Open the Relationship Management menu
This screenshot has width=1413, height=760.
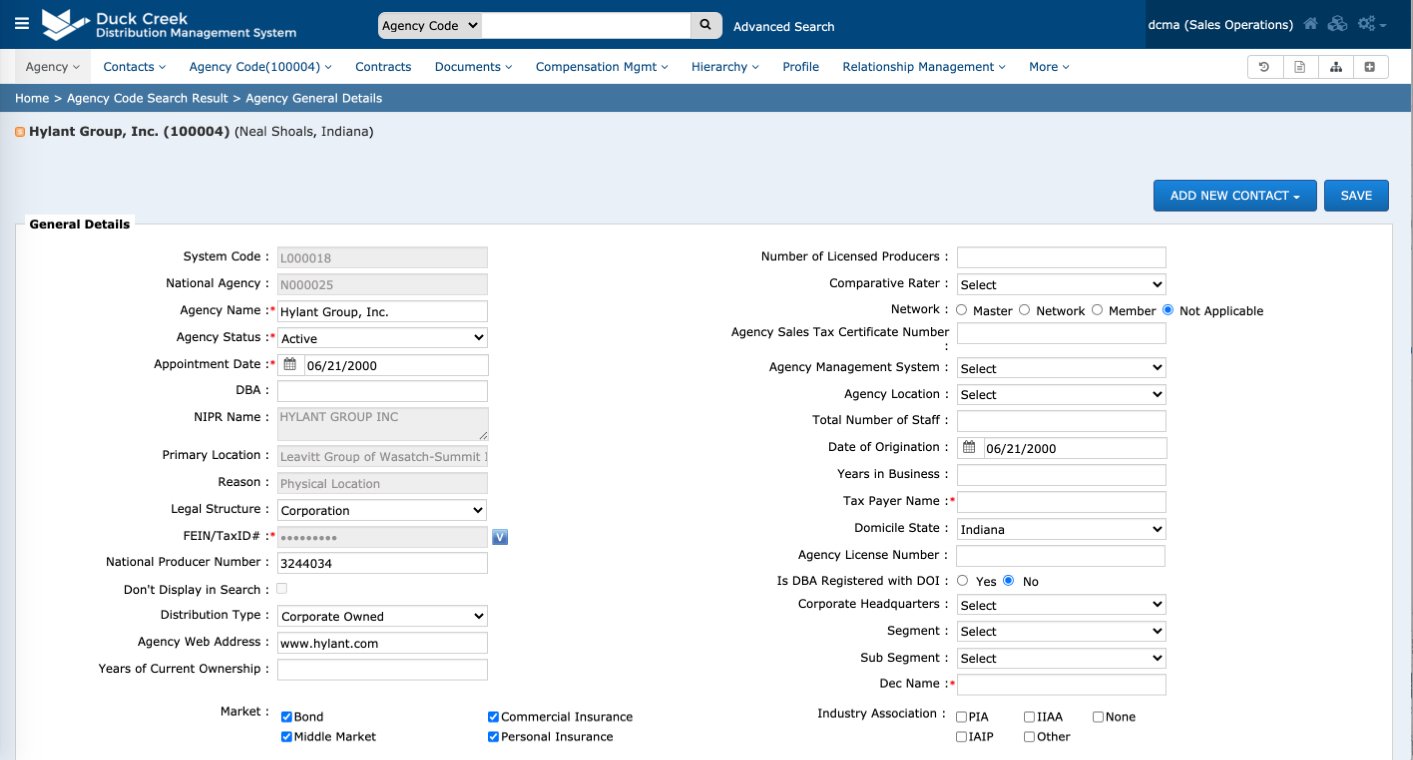click(924, 67)
